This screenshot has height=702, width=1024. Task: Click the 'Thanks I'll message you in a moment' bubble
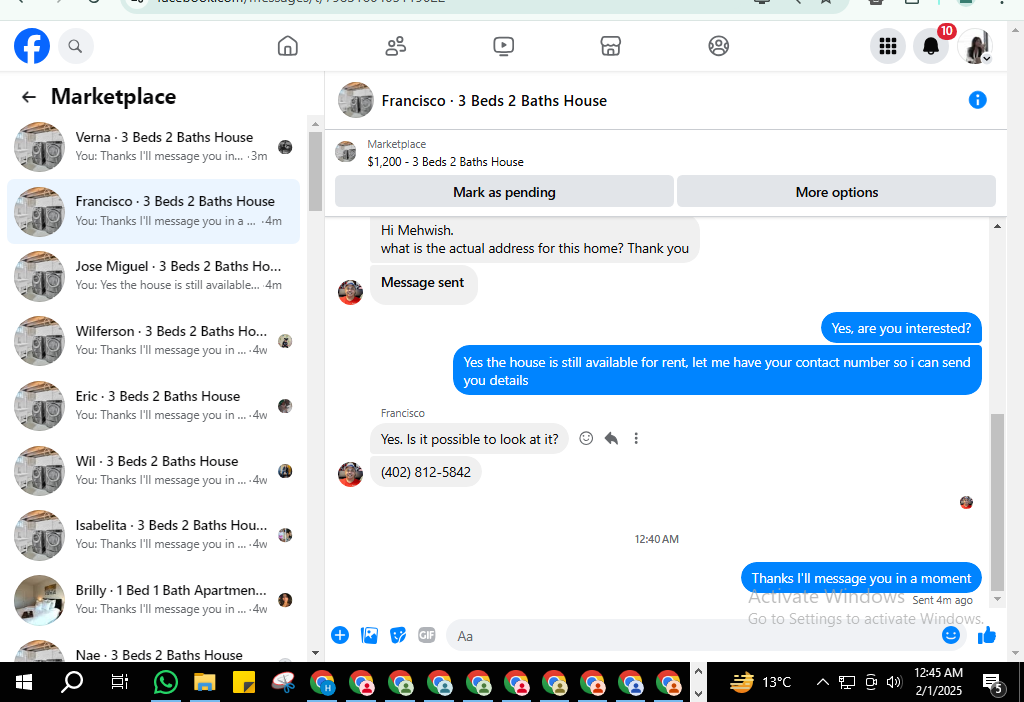861,578
